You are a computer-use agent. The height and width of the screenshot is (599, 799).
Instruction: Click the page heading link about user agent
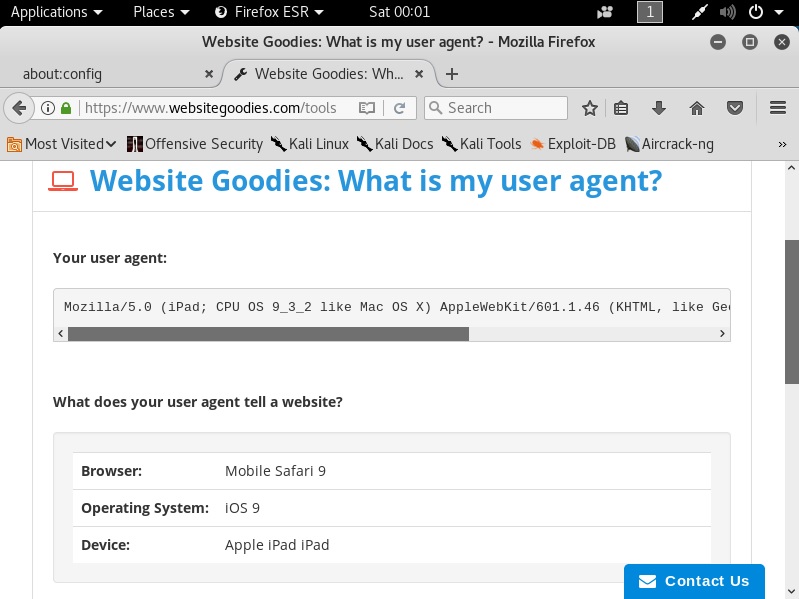pos(376,181)
